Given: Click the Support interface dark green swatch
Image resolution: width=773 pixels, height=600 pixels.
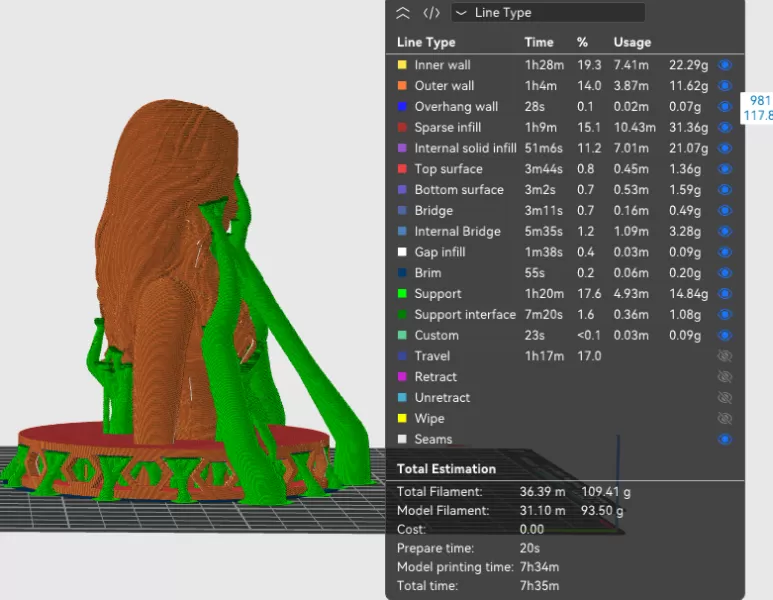Looking at the screenshot, I should (402, 315).
